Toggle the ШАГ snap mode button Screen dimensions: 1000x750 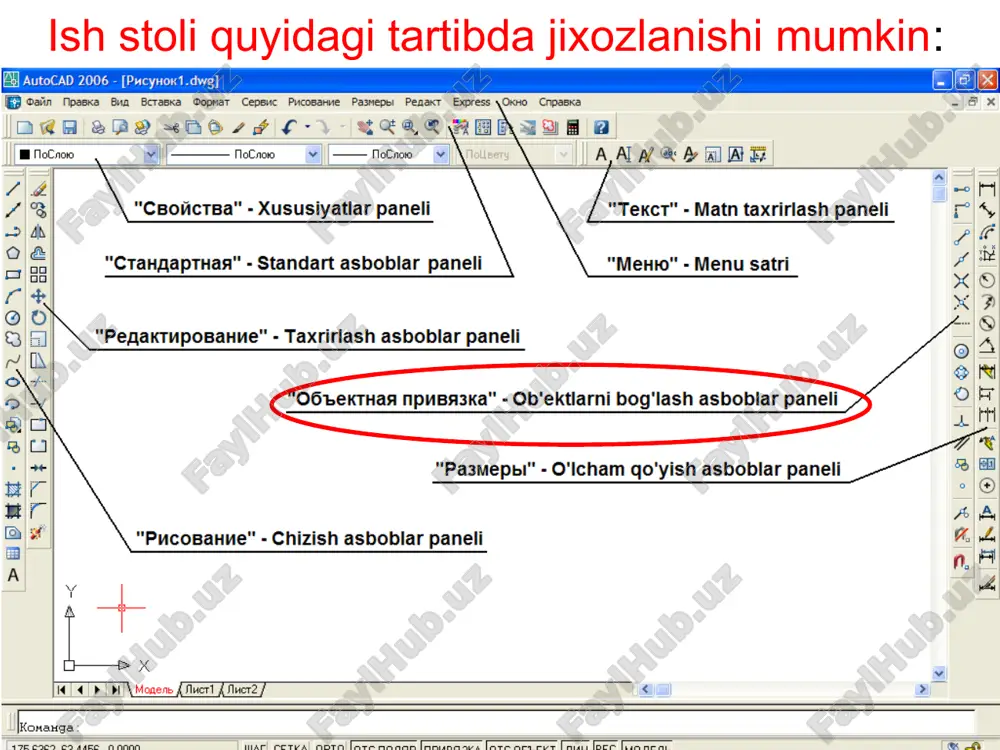(x=255, y=746)
